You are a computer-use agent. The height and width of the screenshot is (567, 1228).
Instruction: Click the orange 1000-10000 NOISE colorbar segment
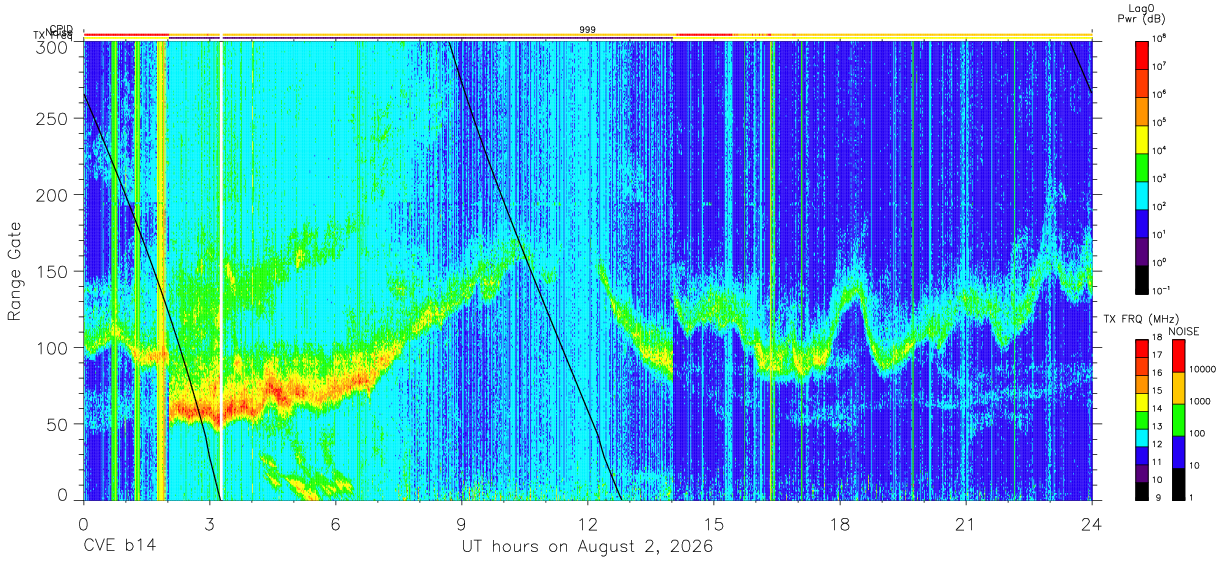[1178, 388]
